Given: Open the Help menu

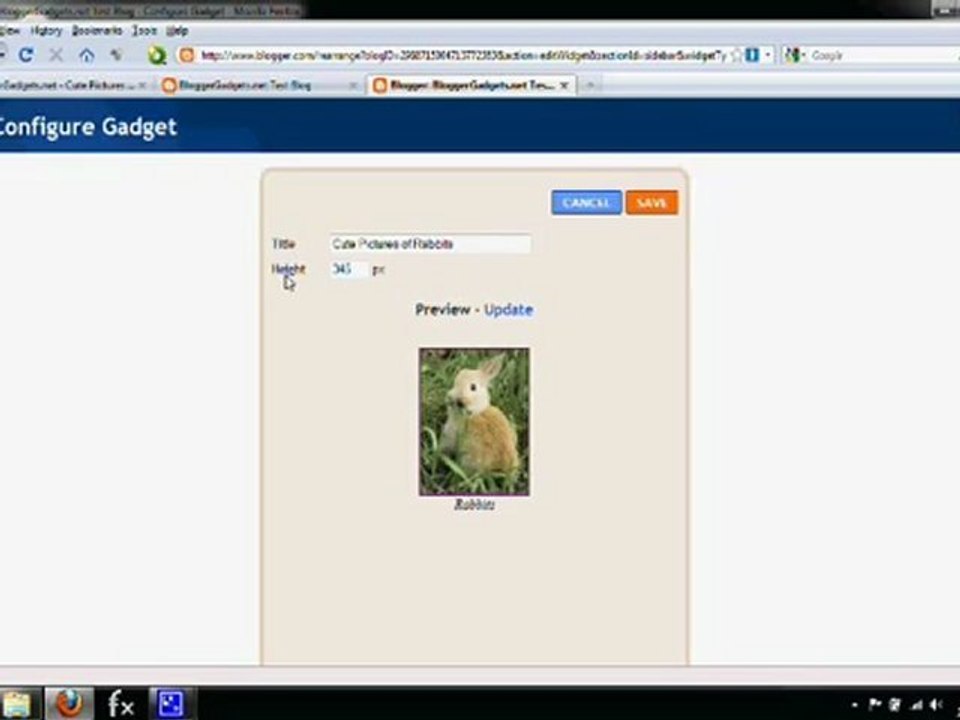Looking at the screenshot, I should [177, 31].
